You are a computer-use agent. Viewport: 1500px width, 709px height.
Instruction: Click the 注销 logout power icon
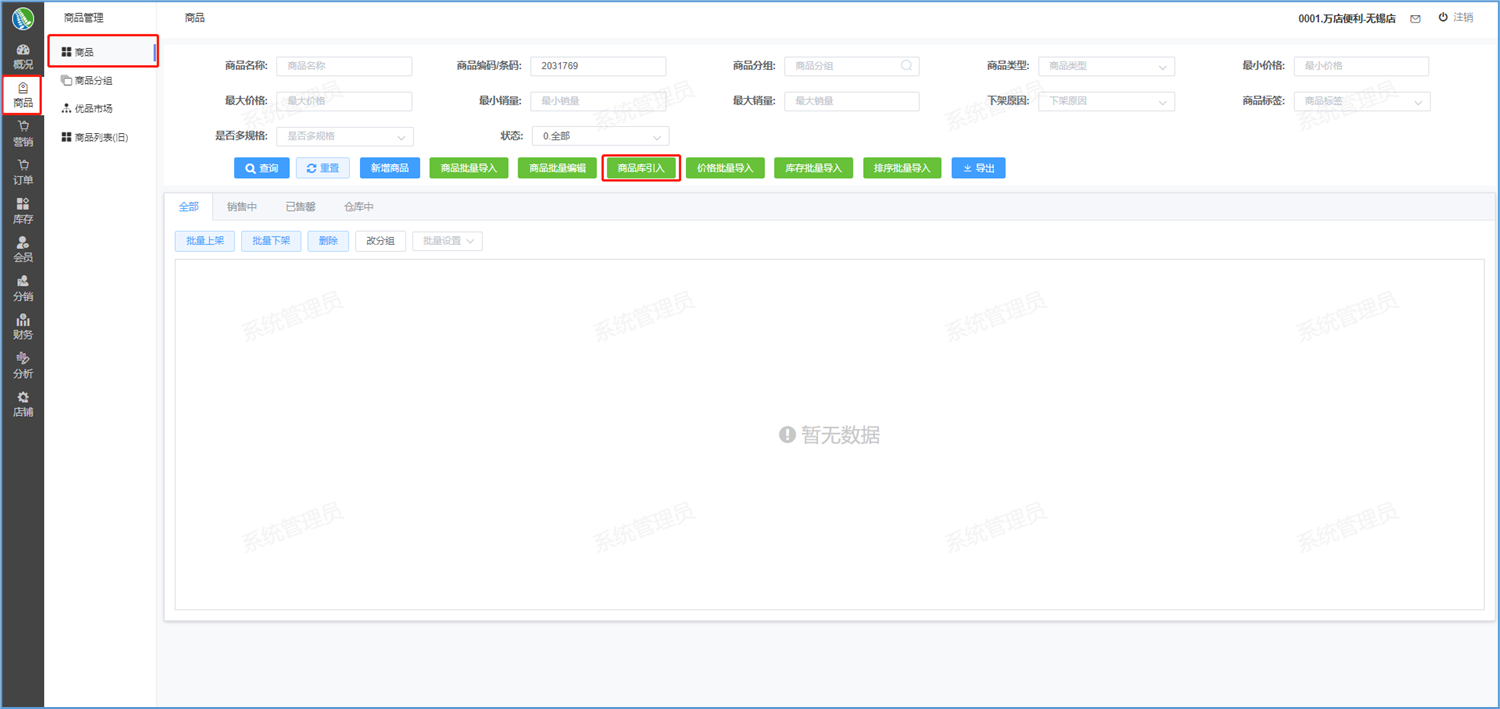click(1443, 18)
